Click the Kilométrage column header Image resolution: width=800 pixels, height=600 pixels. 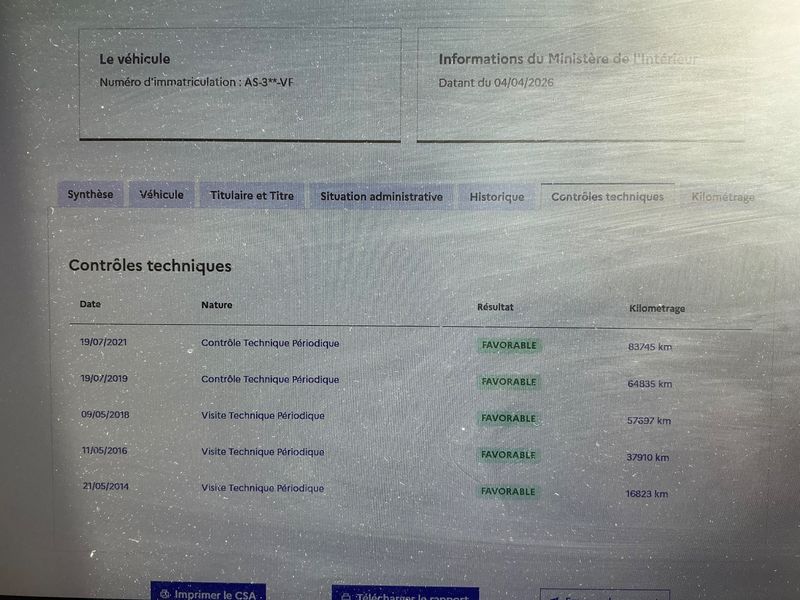tap(657, 309)
